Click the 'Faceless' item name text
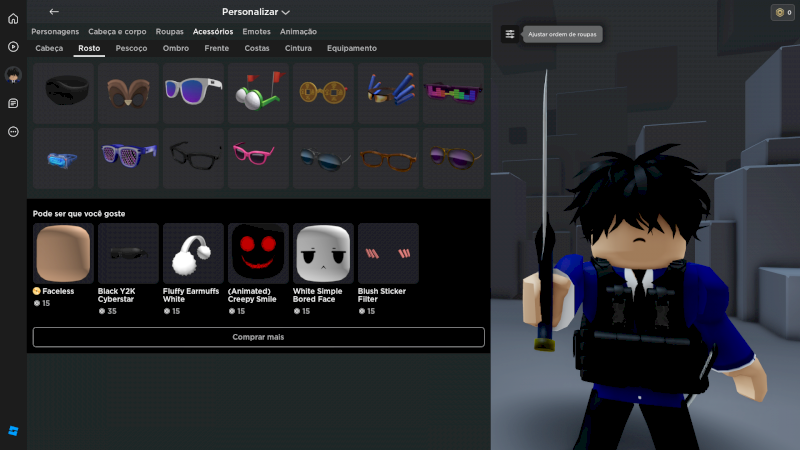The width and height of the screenshot is (800, 450). tap(58, 291)
